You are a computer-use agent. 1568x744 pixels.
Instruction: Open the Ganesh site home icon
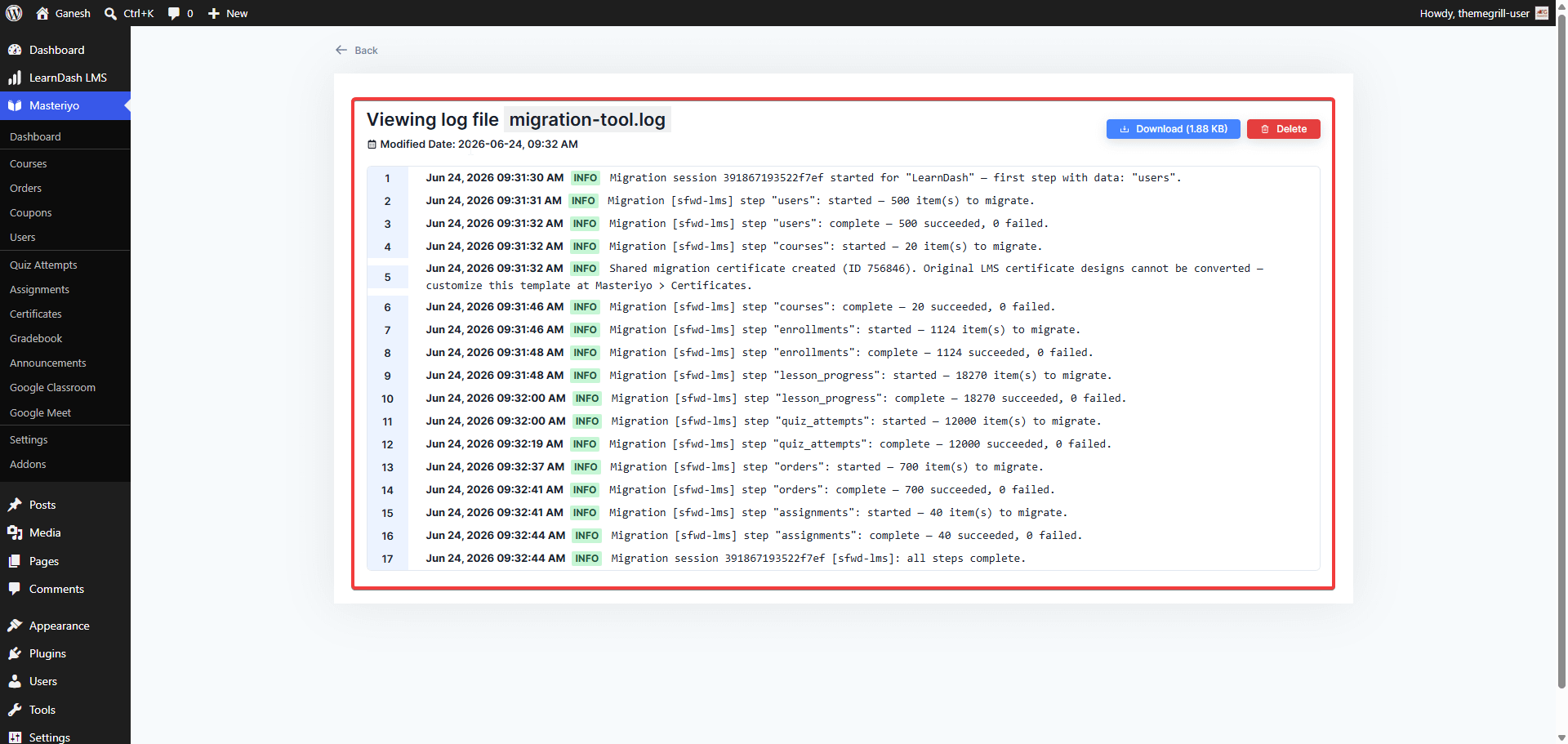42,13
